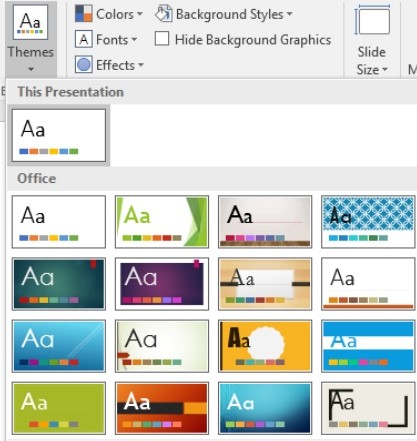Open the Colors dropdown
The height and width of the screenshot is (441, 417).
click(x=109, y=14)
